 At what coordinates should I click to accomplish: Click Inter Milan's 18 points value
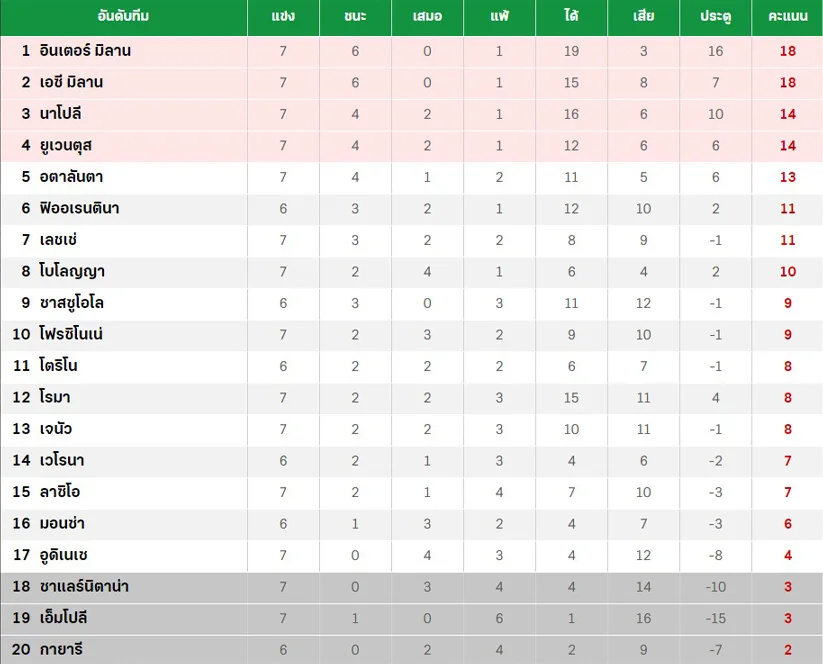[787, 51]
